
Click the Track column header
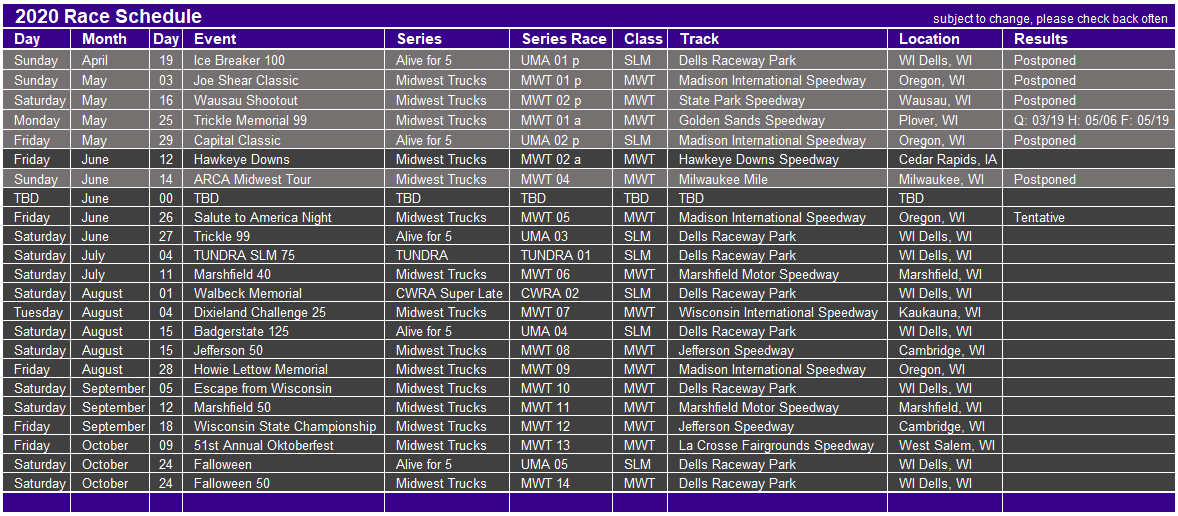777,39
